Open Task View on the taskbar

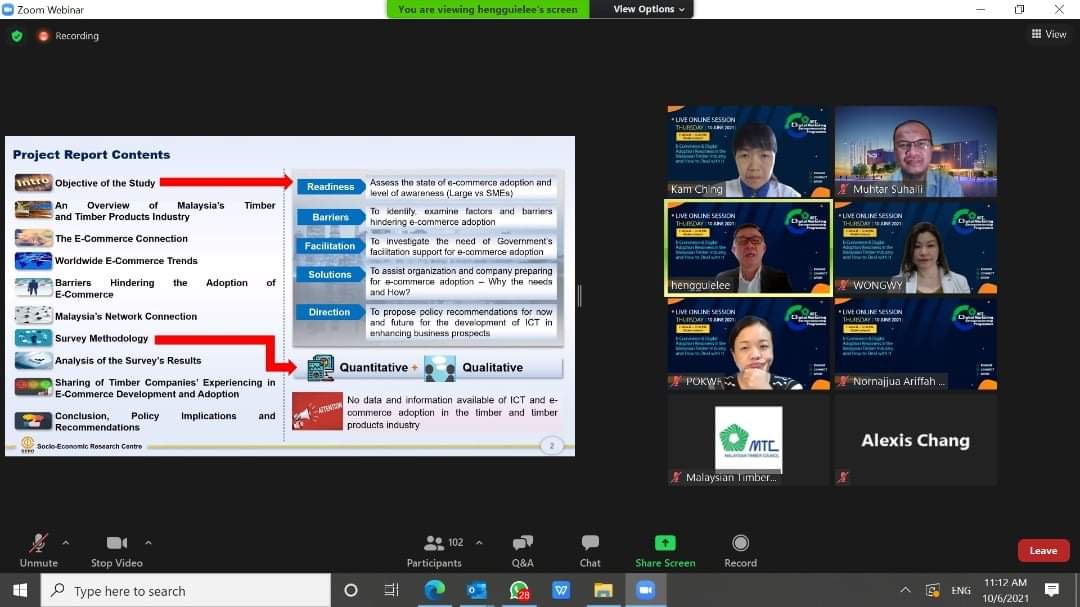pos(391,590)
